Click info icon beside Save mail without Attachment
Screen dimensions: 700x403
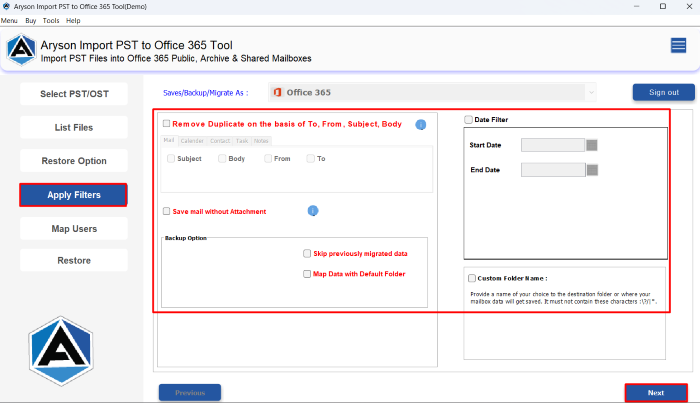[313, 211]
